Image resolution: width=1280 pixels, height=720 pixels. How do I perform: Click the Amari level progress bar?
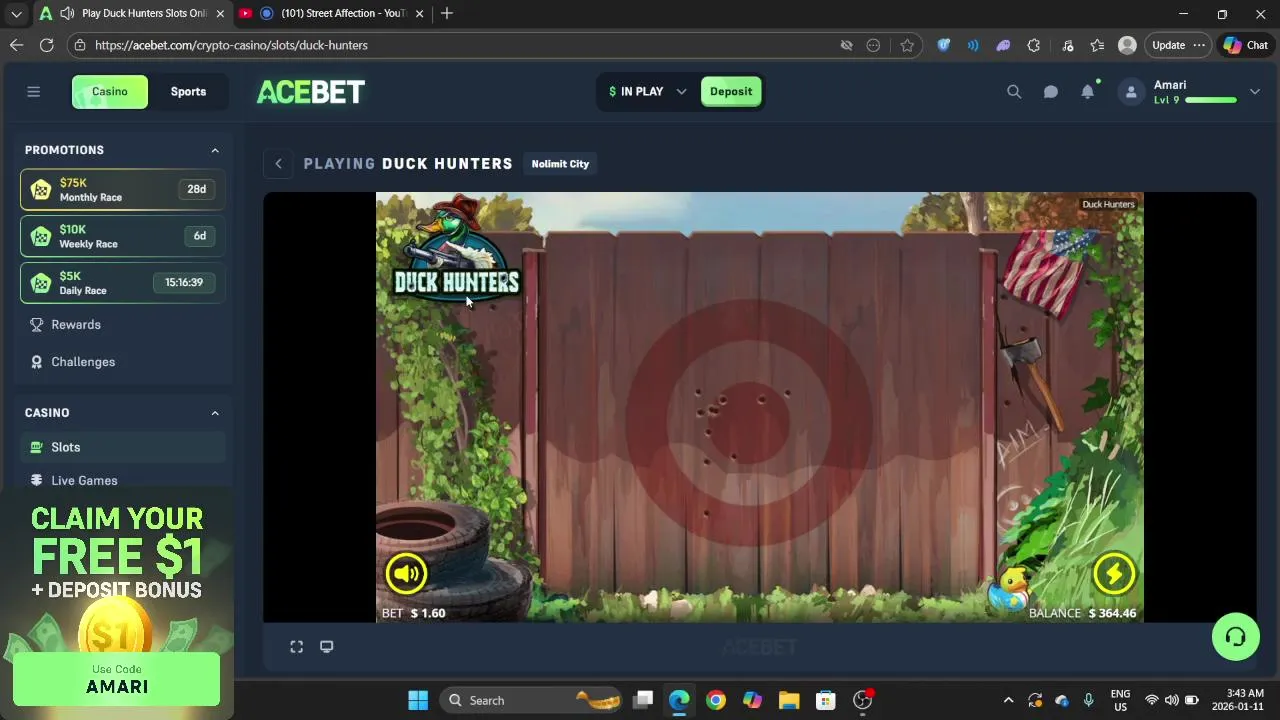1211,100
